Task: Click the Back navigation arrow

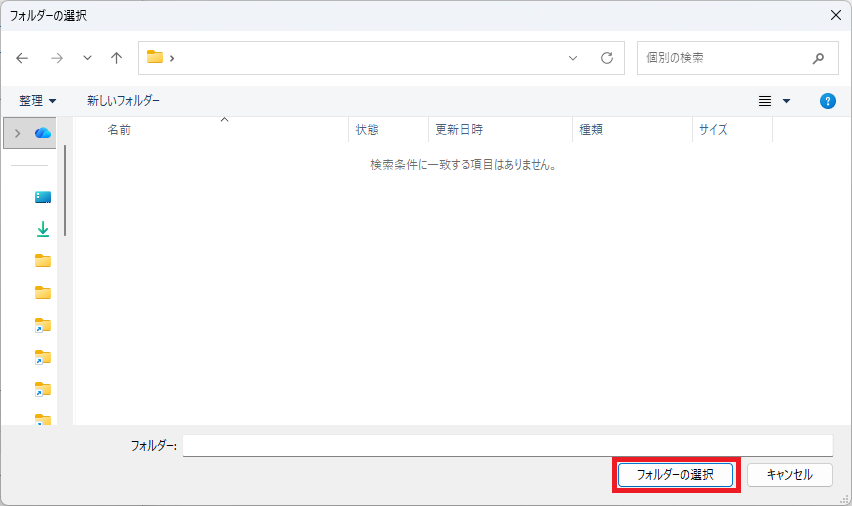Action: [23, 58]
